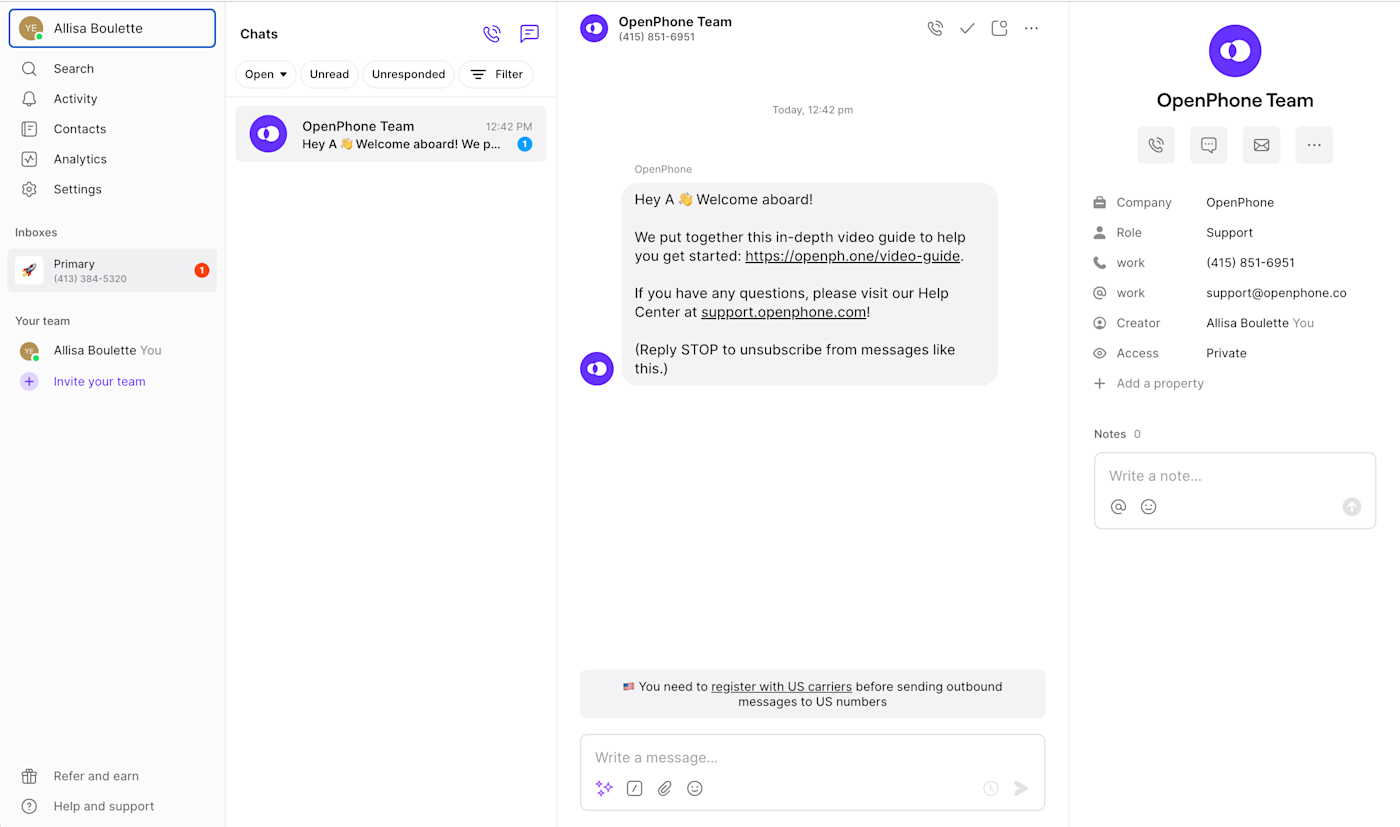Click the call button under OpenPhone Team contact
This screenshot has height=827, width=1400.
[1156, 145]
